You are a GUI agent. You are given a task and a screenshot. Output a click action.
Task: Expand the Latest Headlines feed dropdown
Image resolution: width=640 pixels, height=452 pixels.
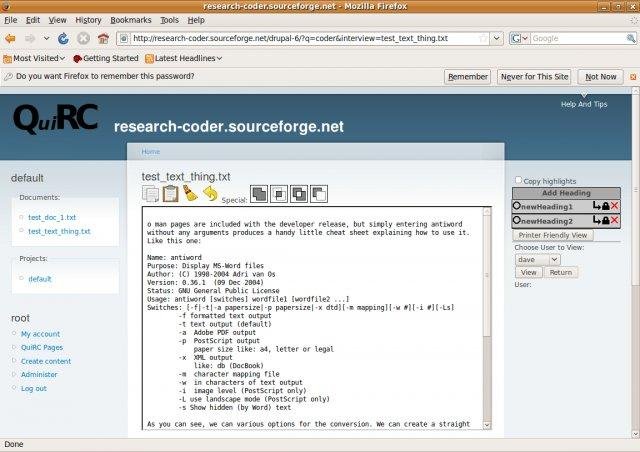(x=184, y=58)
